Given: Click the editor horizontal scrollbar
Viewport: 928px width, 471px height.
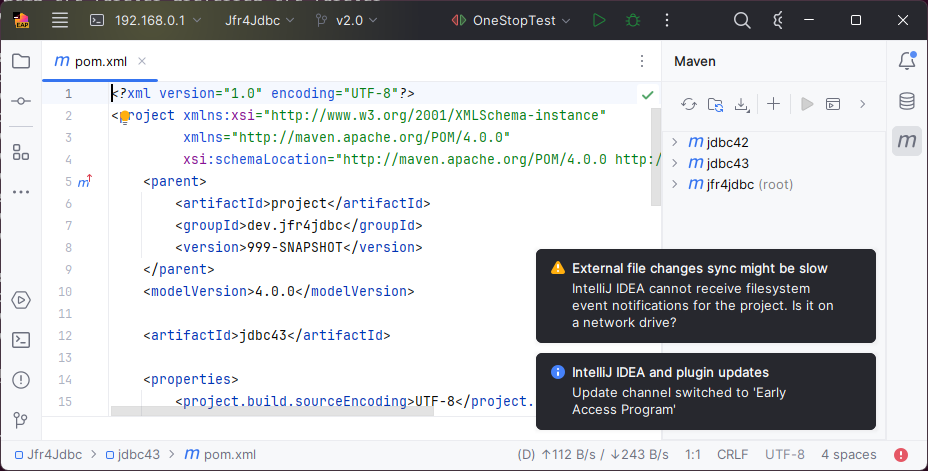Looking at the screenshot, I should coord(272,411).
